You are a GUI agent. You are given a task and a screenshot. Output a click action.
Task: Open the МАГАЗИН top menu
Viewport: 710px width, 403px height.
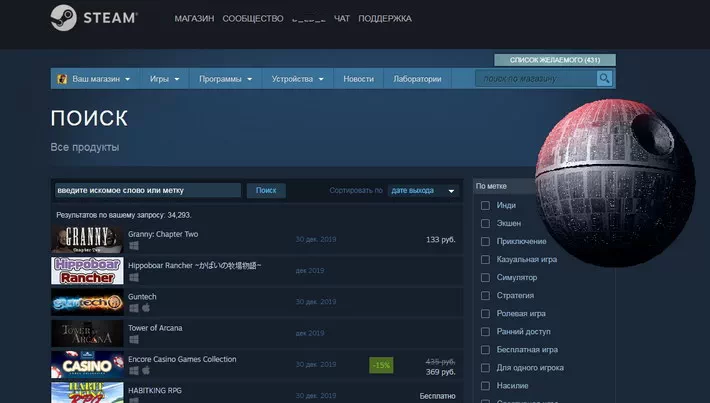(194, 19)
